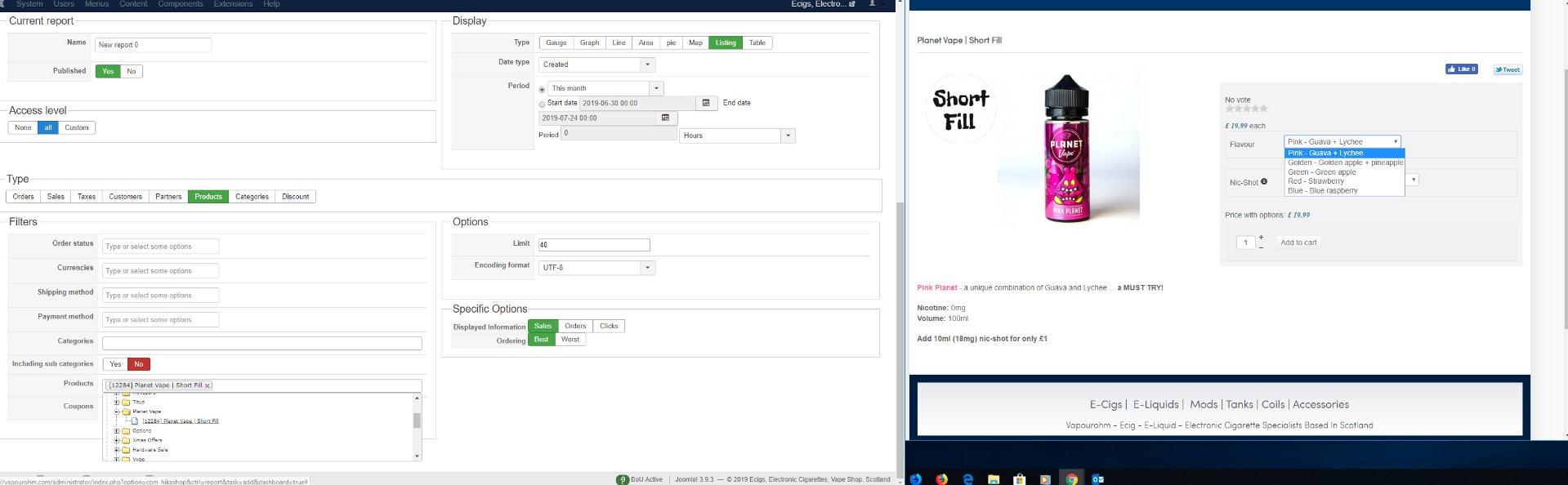Select the Table display type tab
Screen dimensions: 1568x485
[x=757, y=42]
